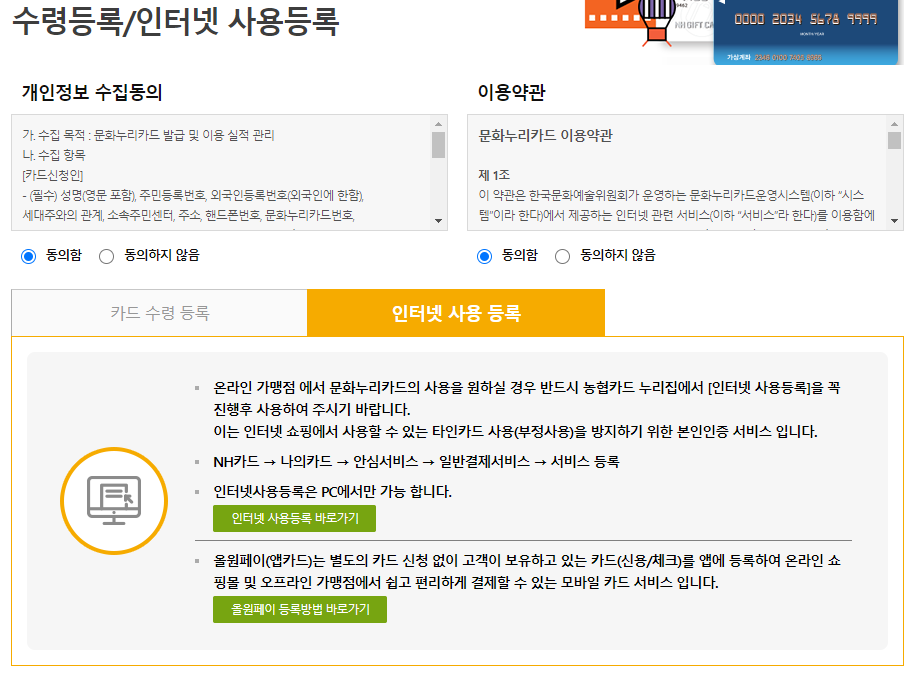918x688 pixels.
Task: Click NH카드 → 나의카드 path text
Action: pos(416,462)
